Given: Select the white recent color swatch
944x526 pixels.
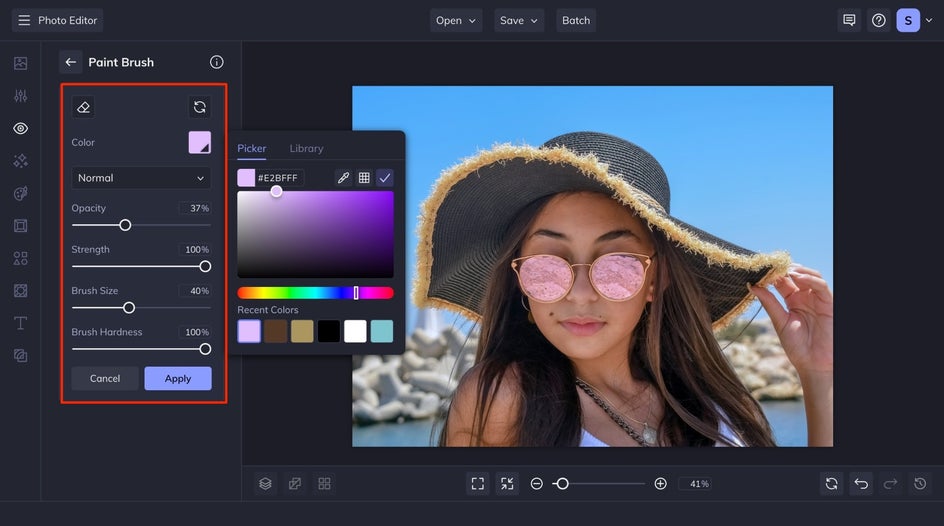Looking at the screenshot, I should (x=355, y=331).
